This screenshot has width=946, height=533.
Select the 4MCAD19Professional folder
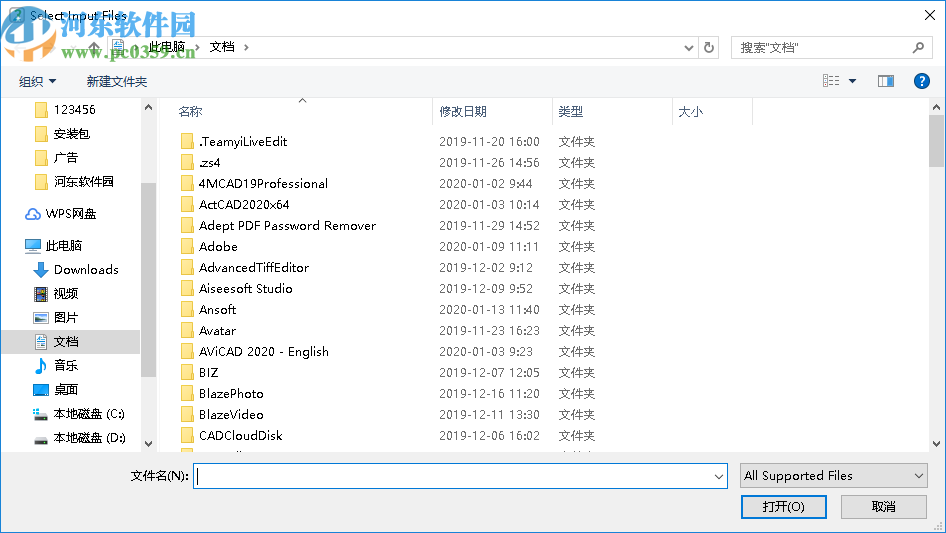coord(255,184)
